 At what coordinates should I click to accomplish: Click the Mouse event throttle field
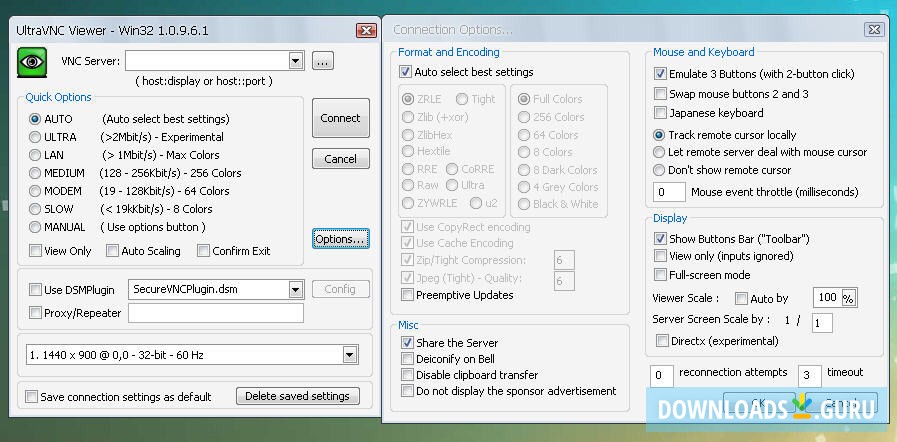click(x=669, y=192)
